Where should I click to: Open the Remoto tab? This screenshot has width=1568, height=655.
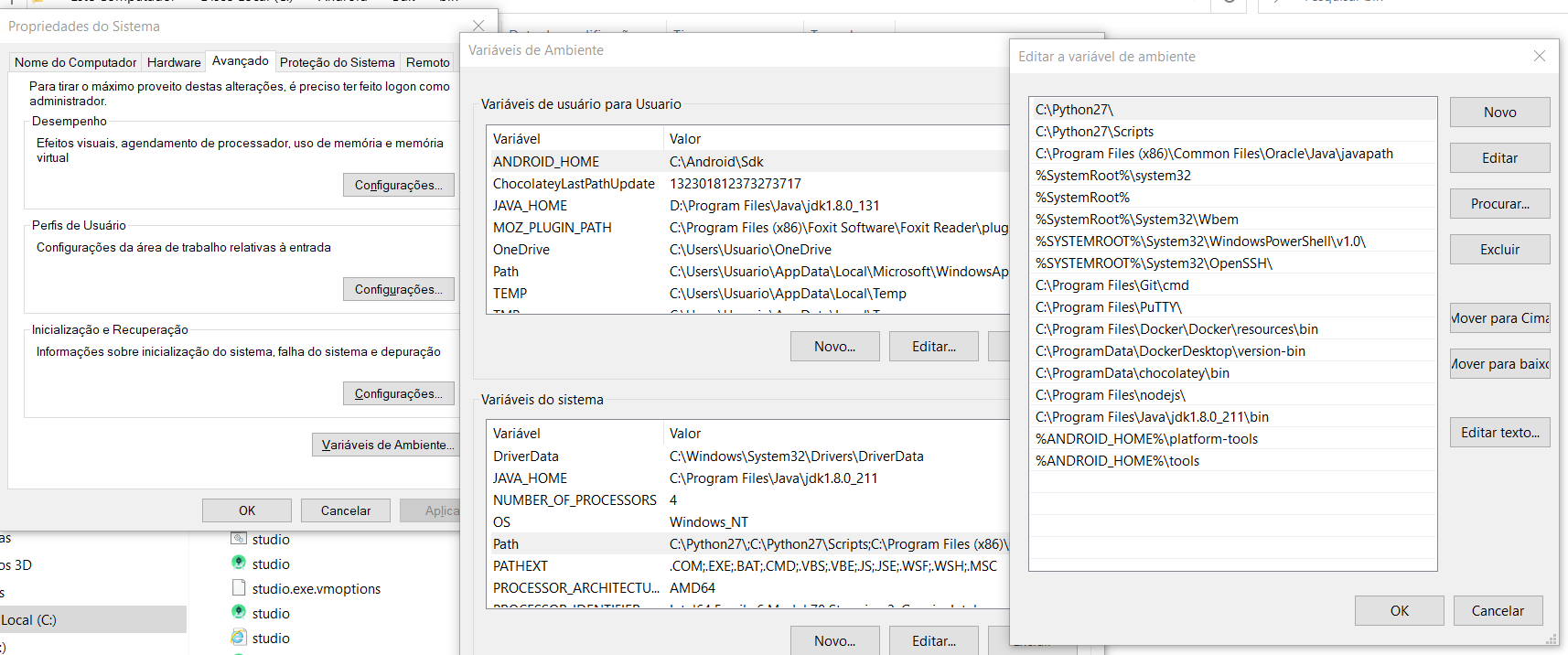coord(428,62)
